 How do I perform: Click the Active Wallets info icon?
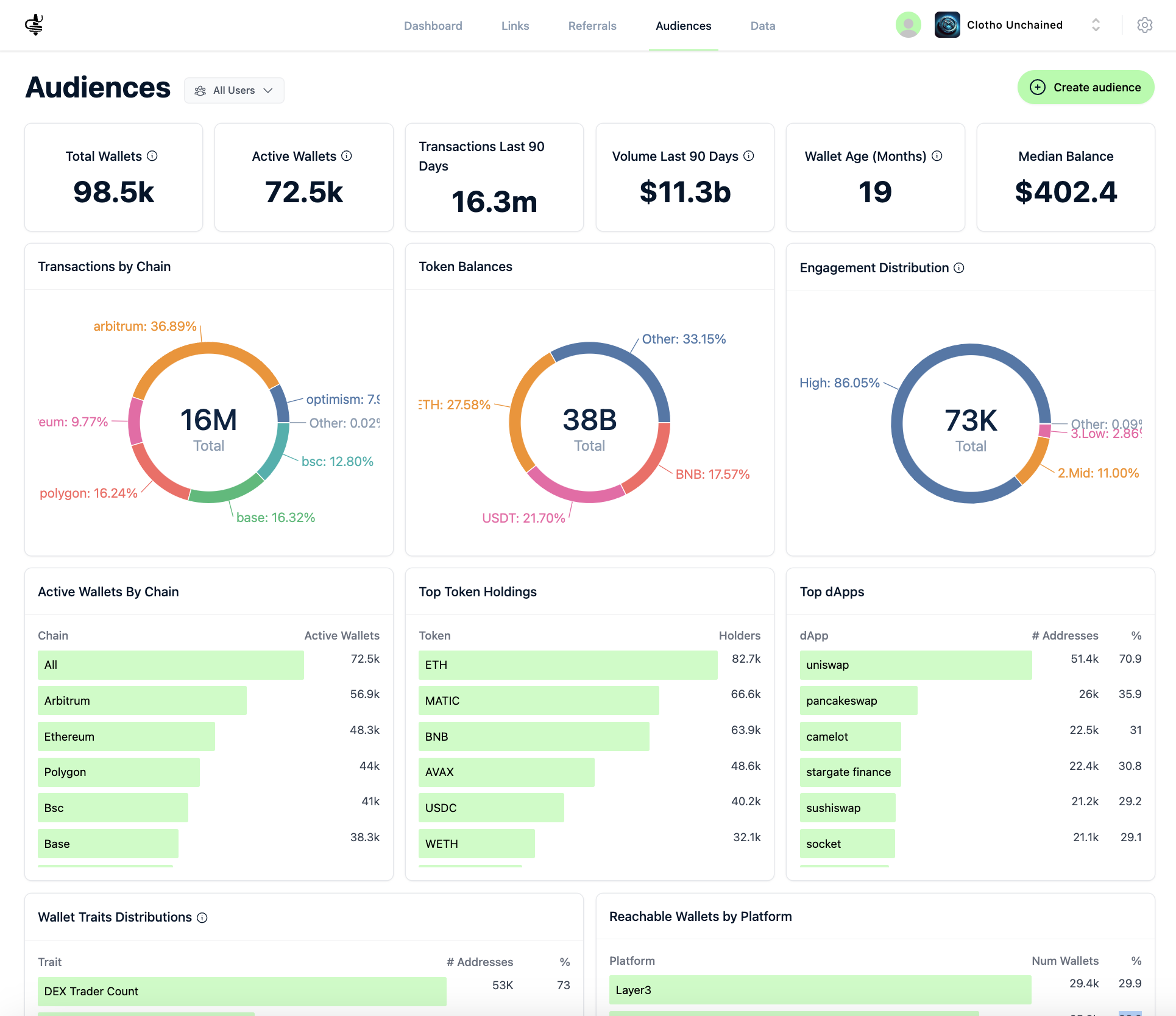pos(347,156)
